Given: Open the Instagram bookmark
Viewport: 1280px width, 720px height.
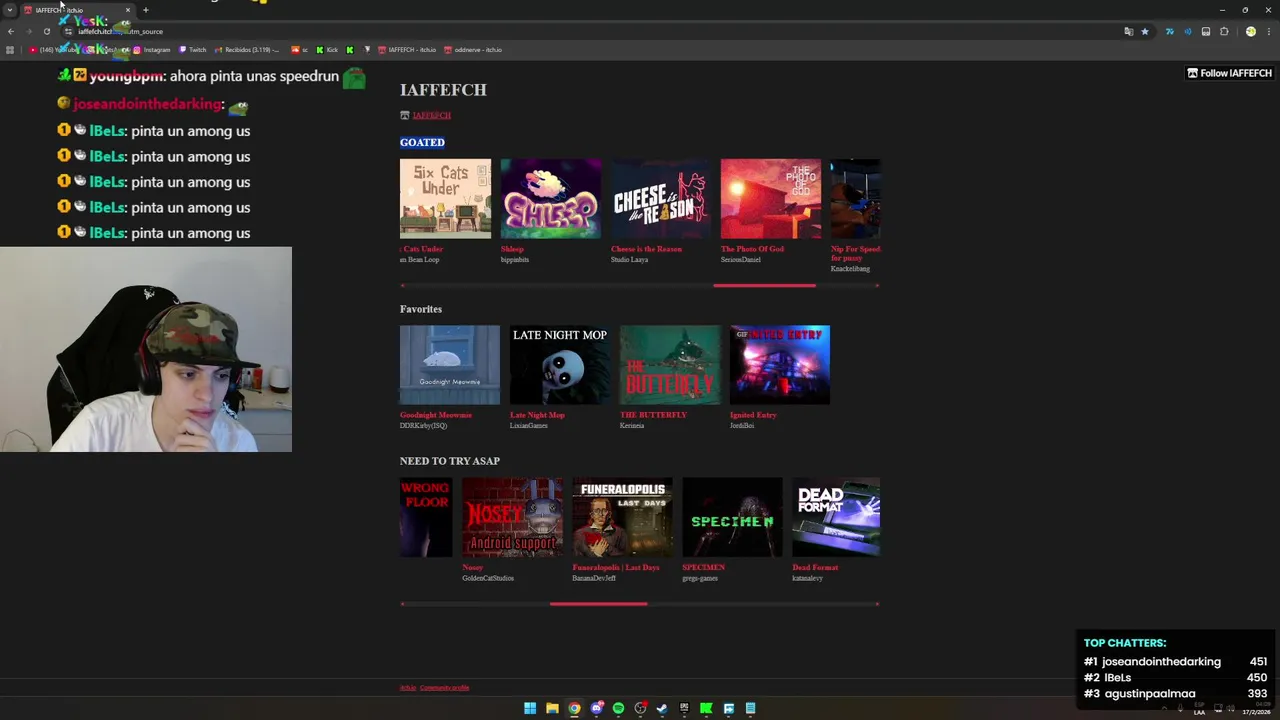Looking at the screenshot, I should click(x=150, y=50).
